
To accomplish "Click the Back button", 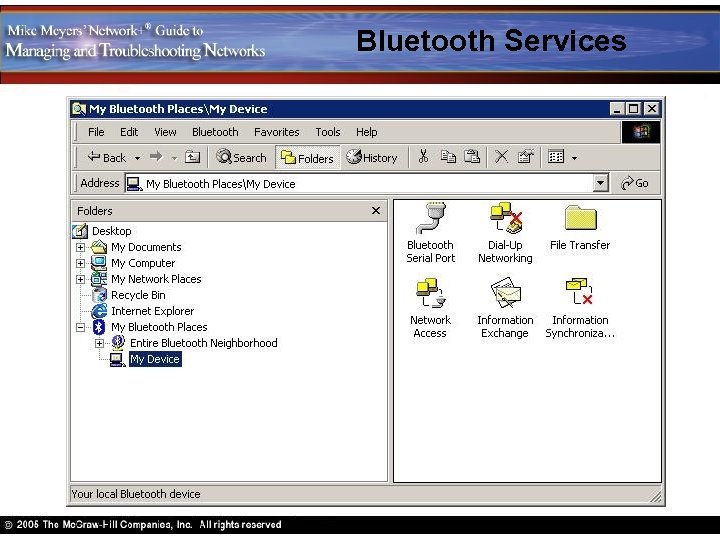I will (x=107, y=158).
